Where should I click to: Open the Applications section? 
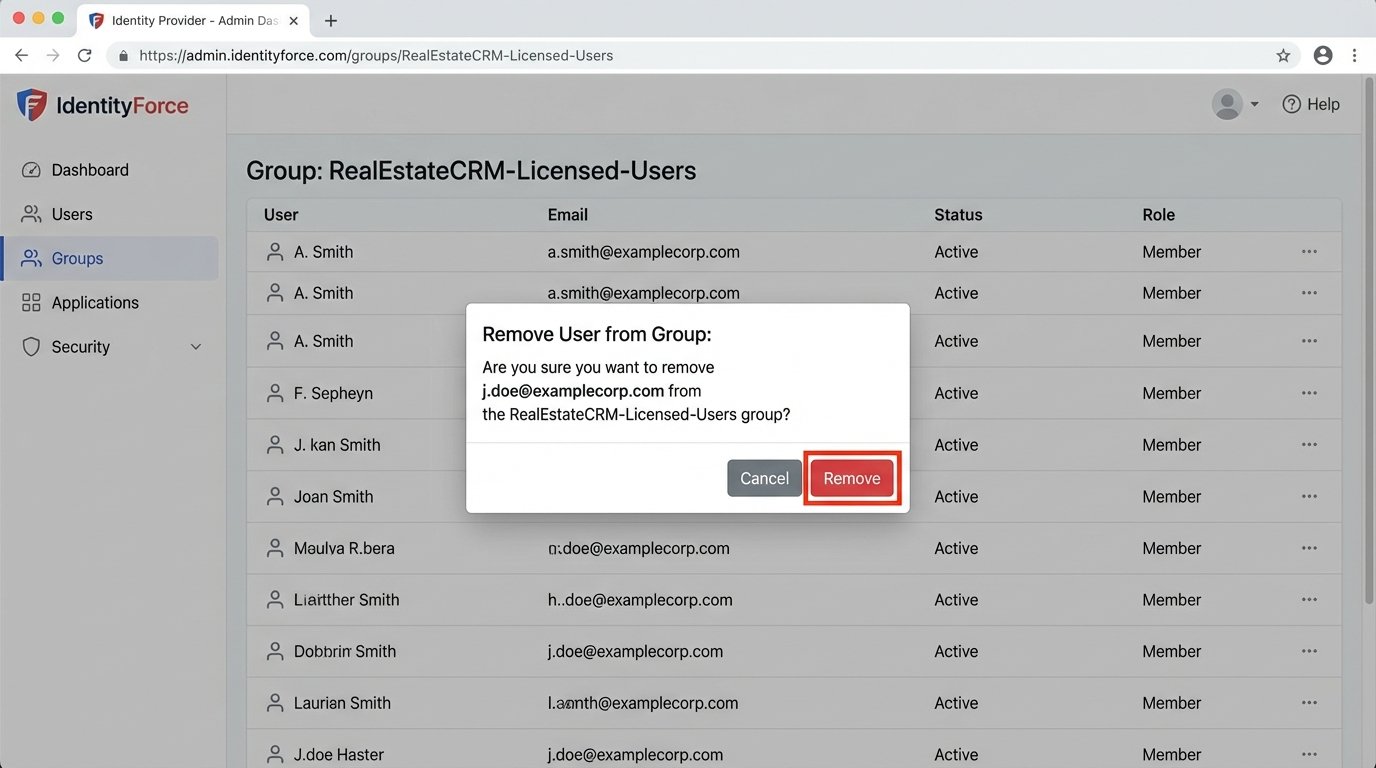[x=95, y=302]
